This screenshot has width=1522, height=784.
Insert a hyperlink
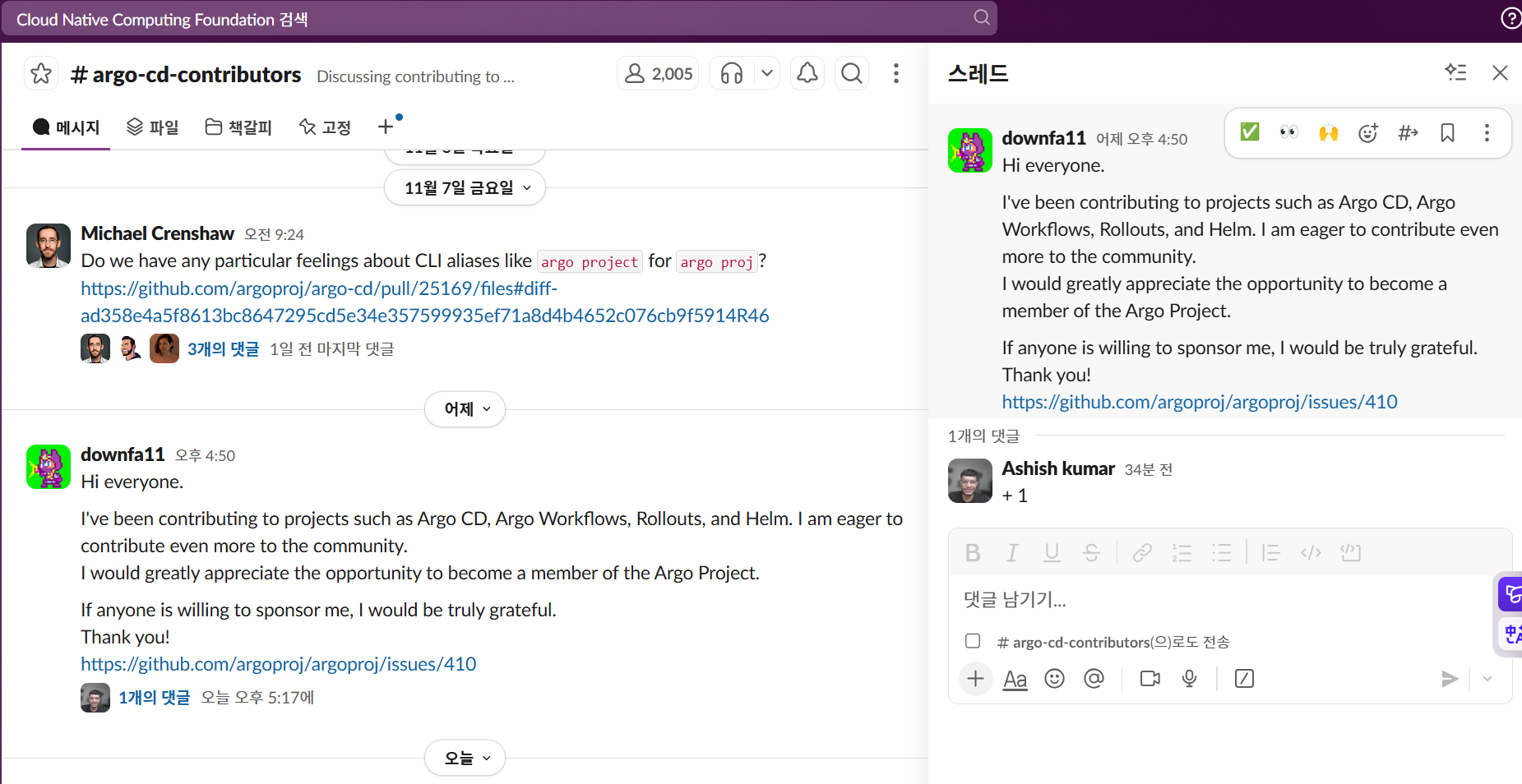click(x=1142, y=553)
